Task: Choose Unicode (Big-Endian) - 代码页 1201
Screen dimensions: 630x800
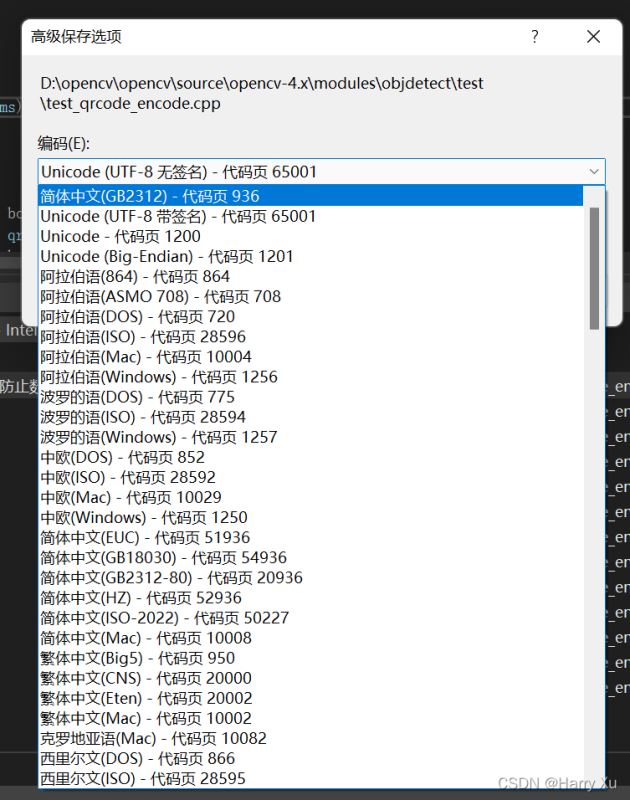Action: click(167, 256)
